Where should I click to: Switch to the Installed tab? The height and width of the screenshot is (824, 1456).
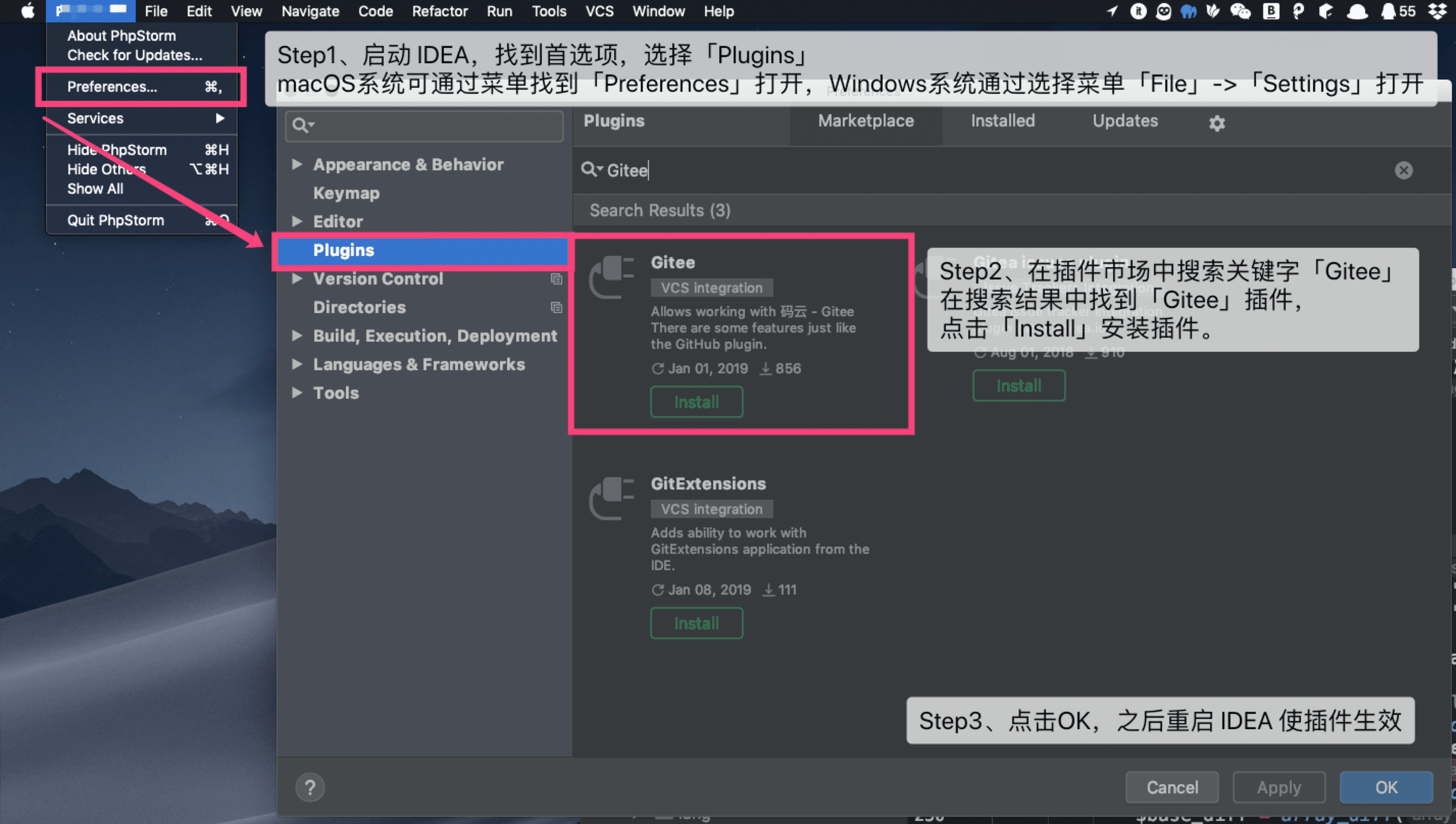tap(1002, 120)
